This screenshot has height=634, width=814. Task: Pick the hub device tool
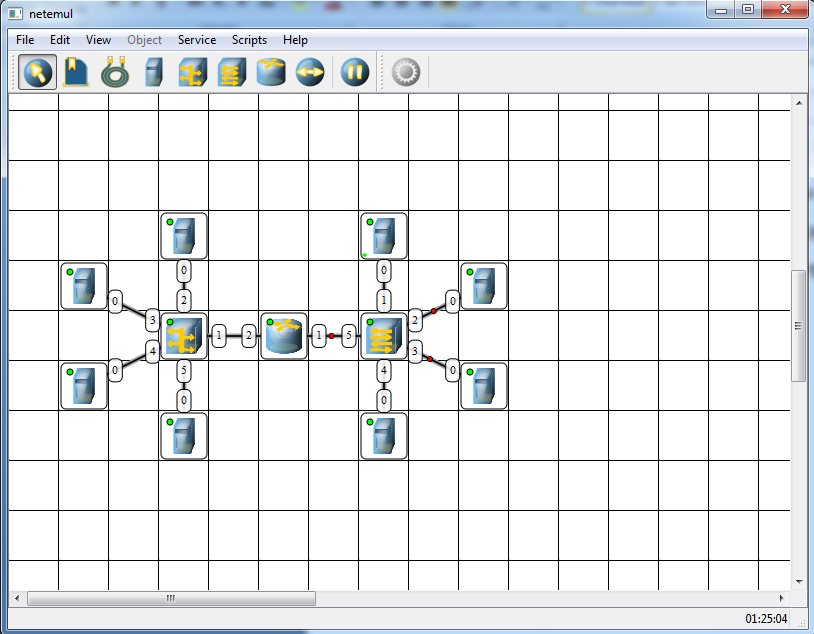pyautogui.click(x=193, y=72)
